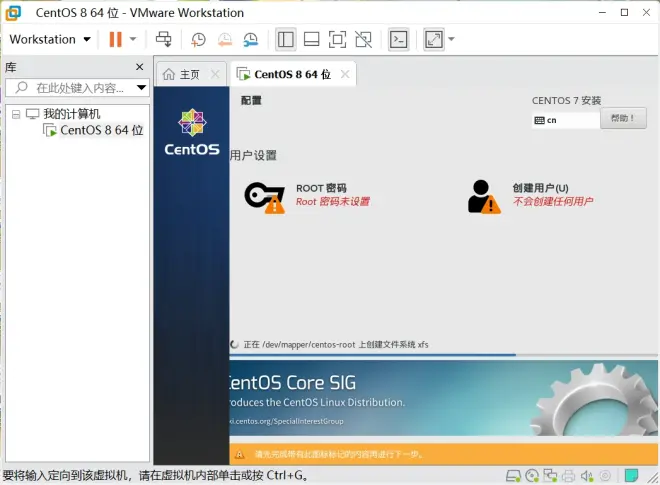The width and height of the screenshot is (660, 485).
Task: Maximize the VMware Workstation window
Action: (625, 13)
